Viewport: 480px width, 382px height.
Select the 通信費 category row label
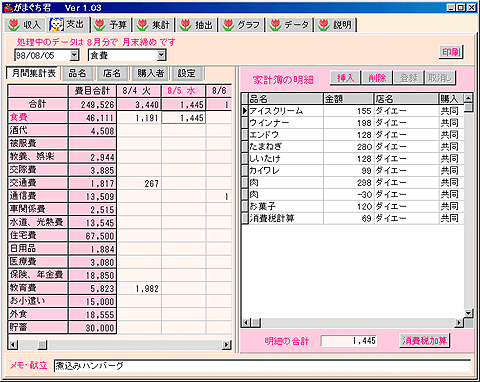point(38,196)
